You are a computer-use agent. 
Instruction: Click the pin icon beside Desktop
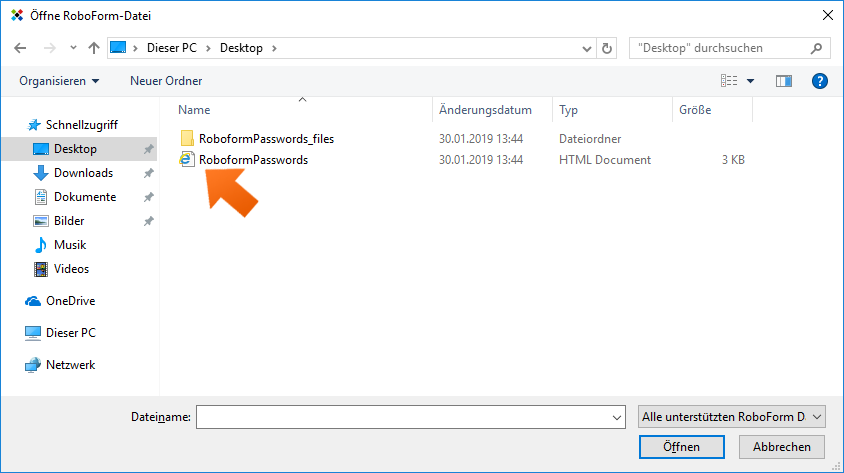[x=149, y=149]
